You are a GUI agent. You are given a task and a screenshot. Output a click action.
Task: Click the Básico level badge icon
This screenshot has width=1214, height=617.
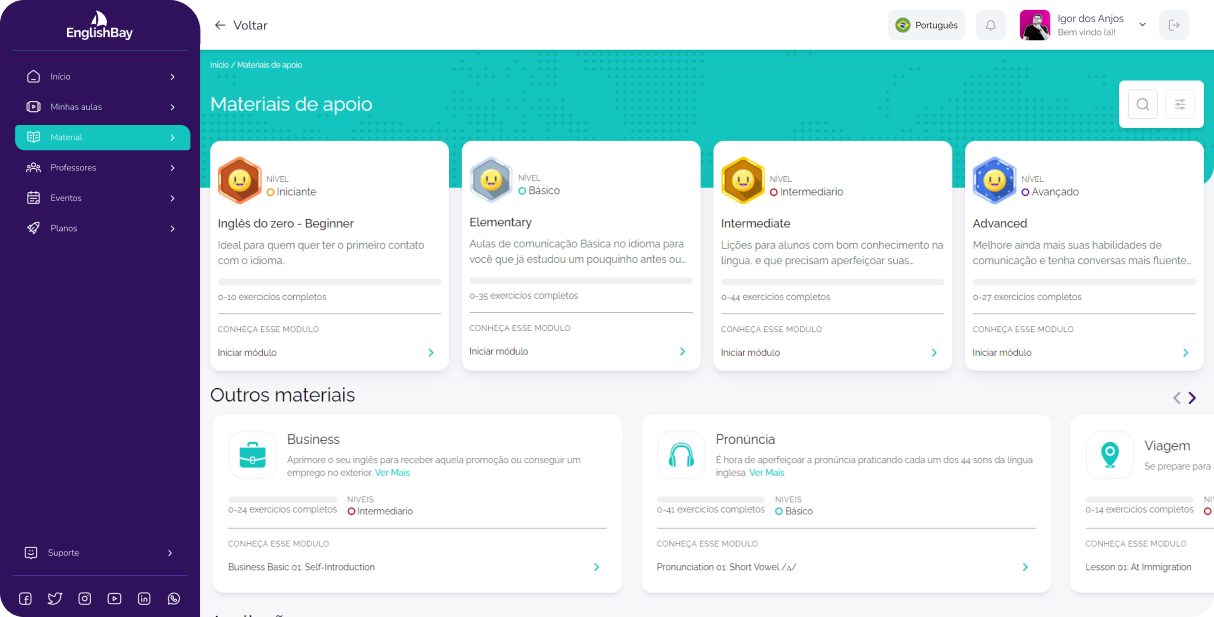pos(491,180)
